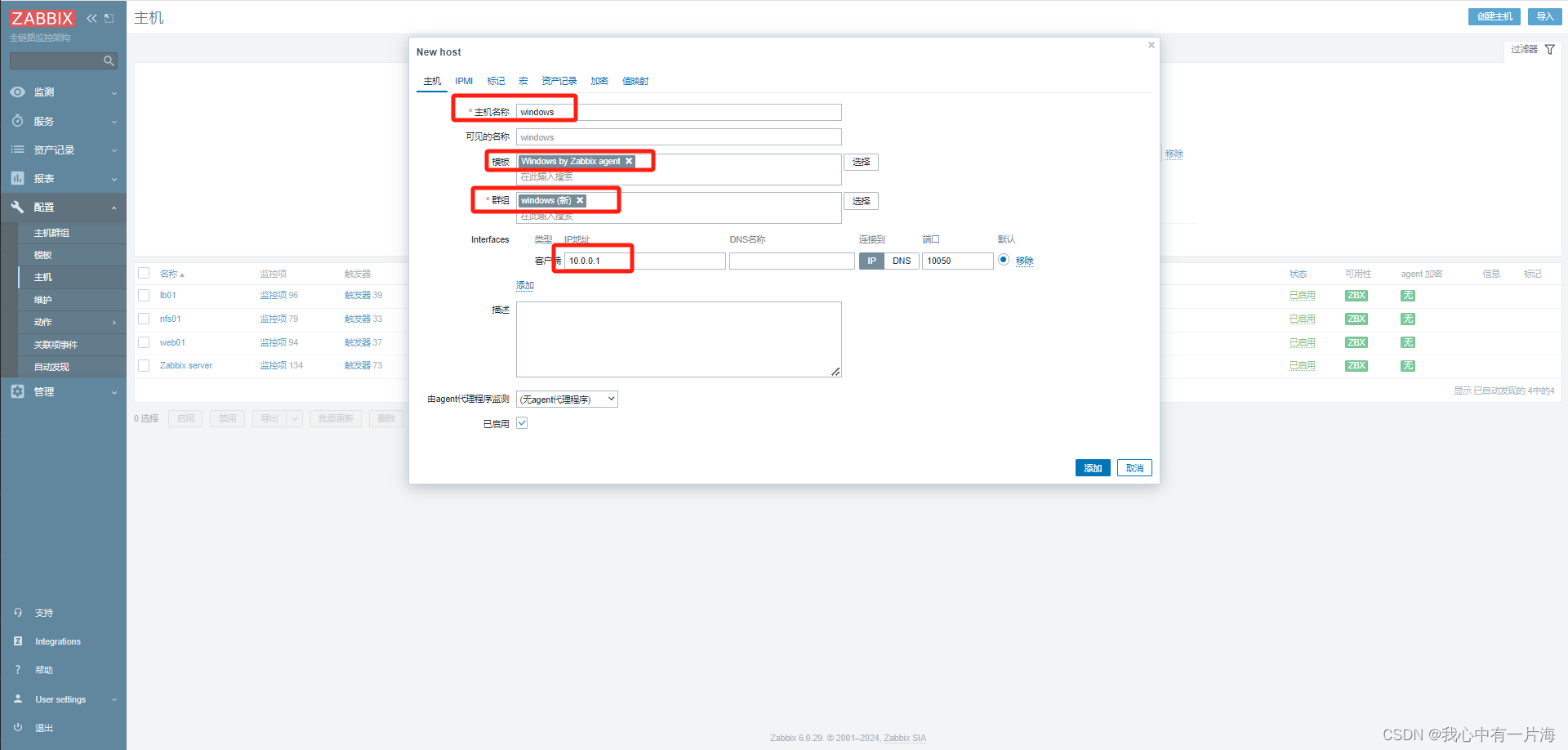Expand the 报表 sidebar section

pos(114,179)
